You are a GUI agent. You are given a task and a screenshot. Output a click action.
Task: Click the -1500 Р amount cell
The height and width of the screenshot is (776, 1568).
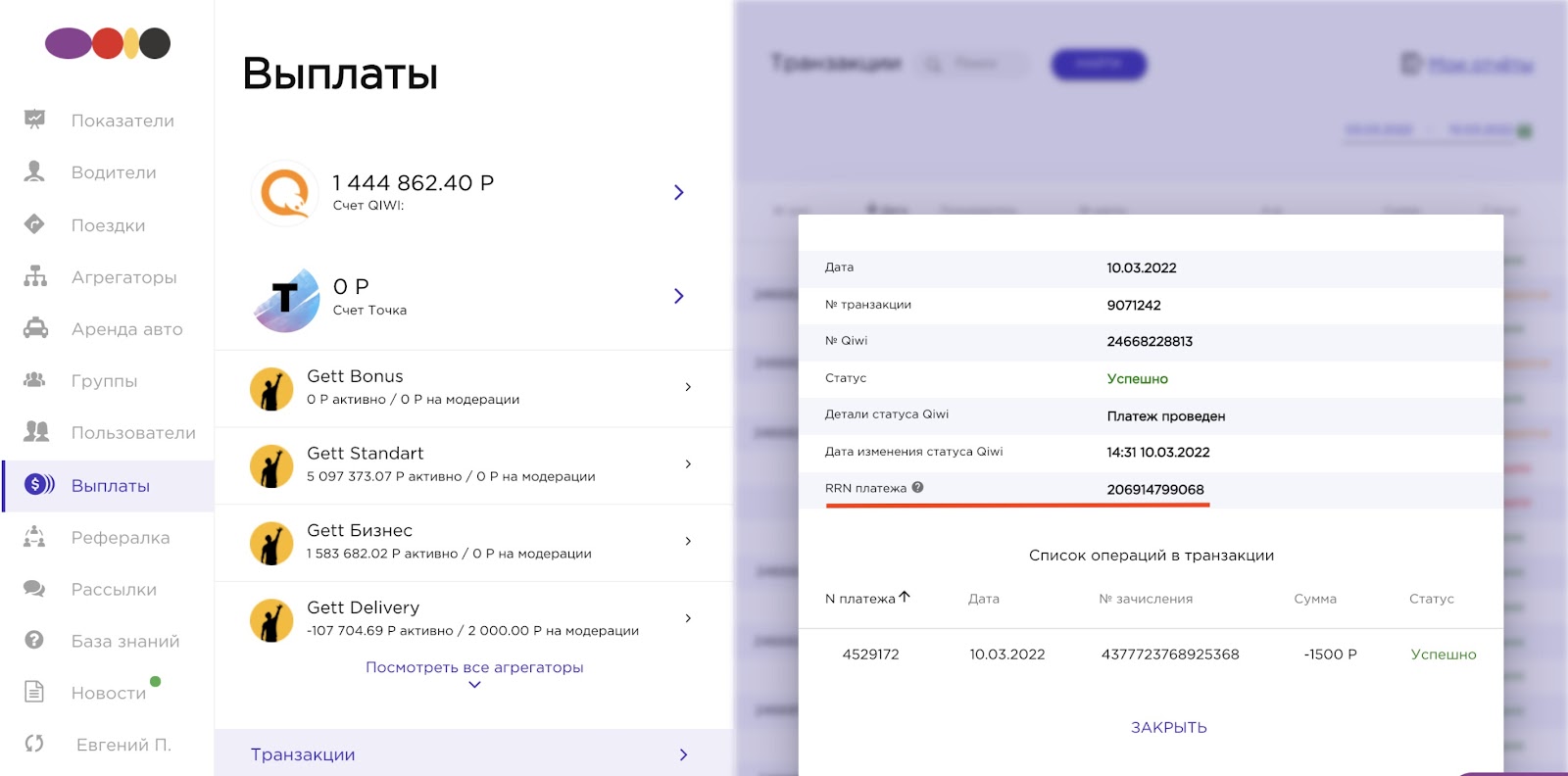[x=1330, y=655]
